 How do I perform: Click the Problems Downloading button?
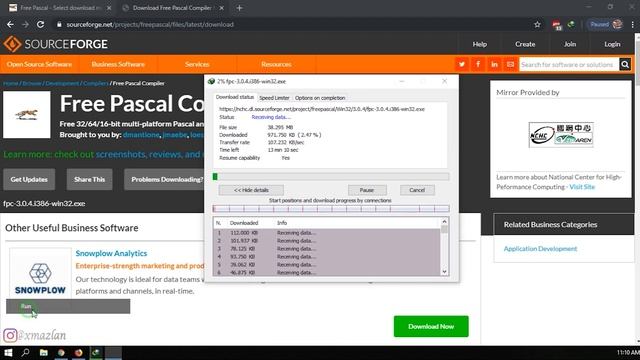(x=164, y=180)
